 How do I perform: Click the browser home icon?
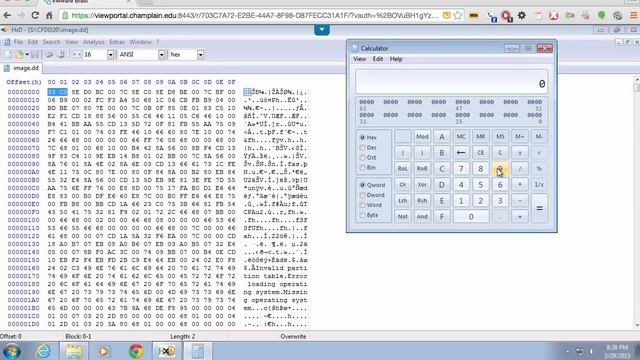coord(49,16)
